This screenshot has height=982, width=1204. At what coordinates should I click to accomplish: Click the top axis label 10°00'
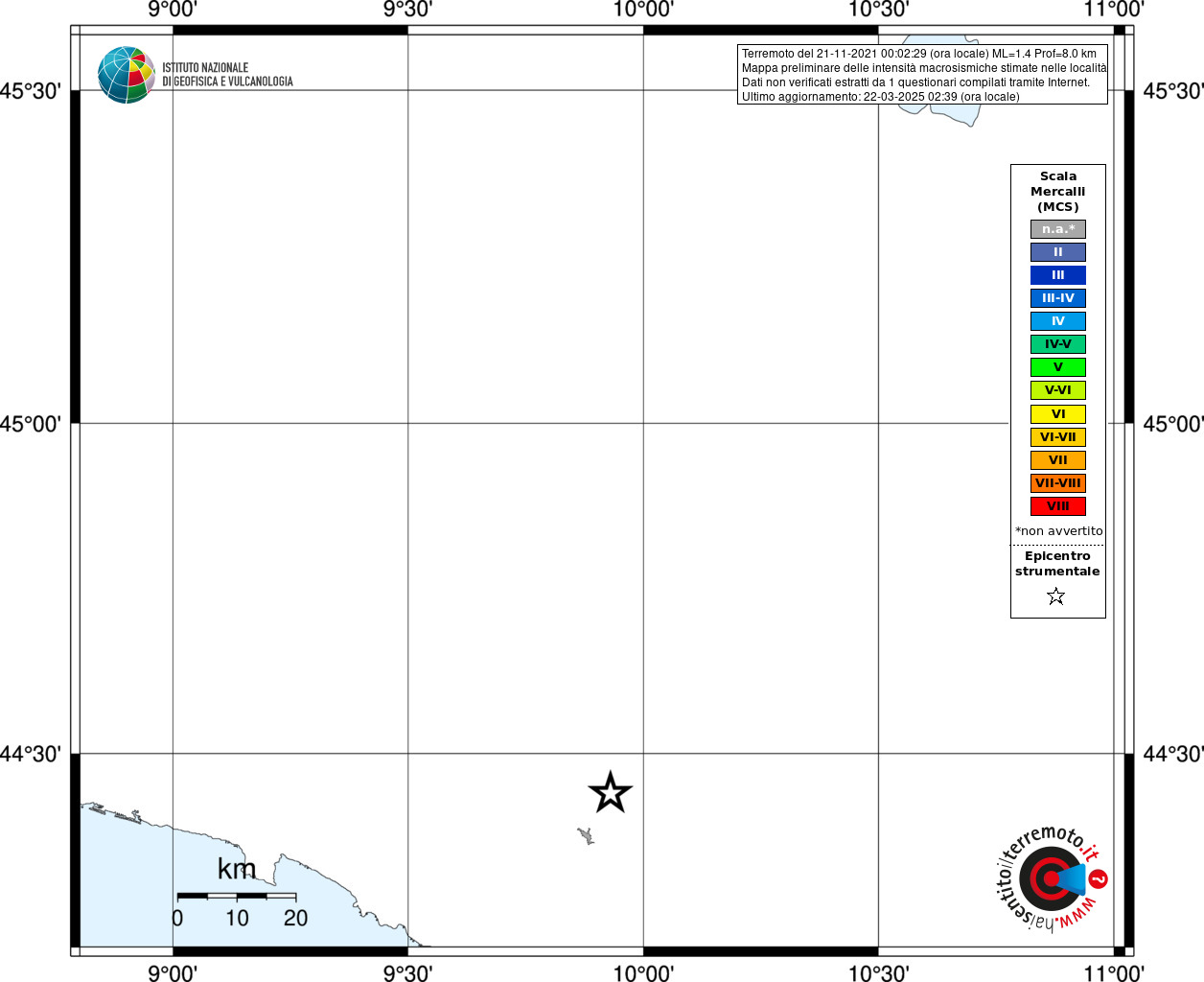[643, 10]
